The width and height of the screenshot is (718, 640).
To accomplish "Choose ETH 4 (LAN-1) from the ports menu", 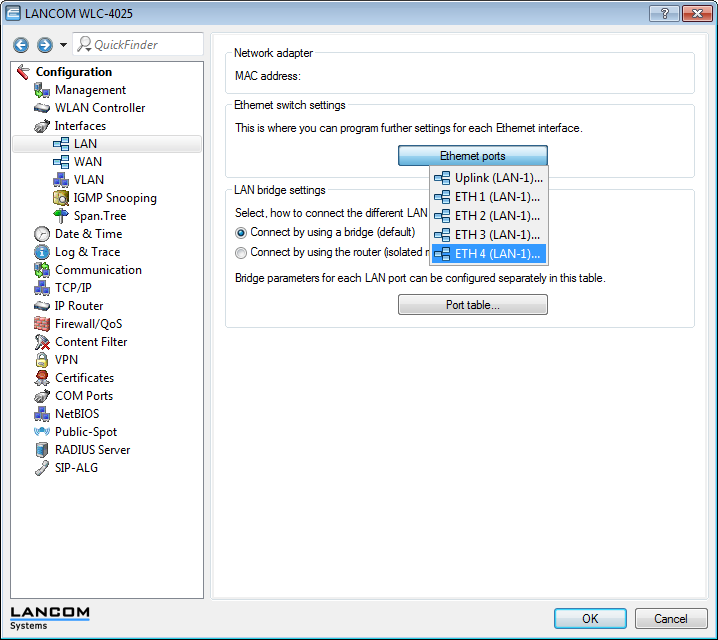I will [488, 254].
